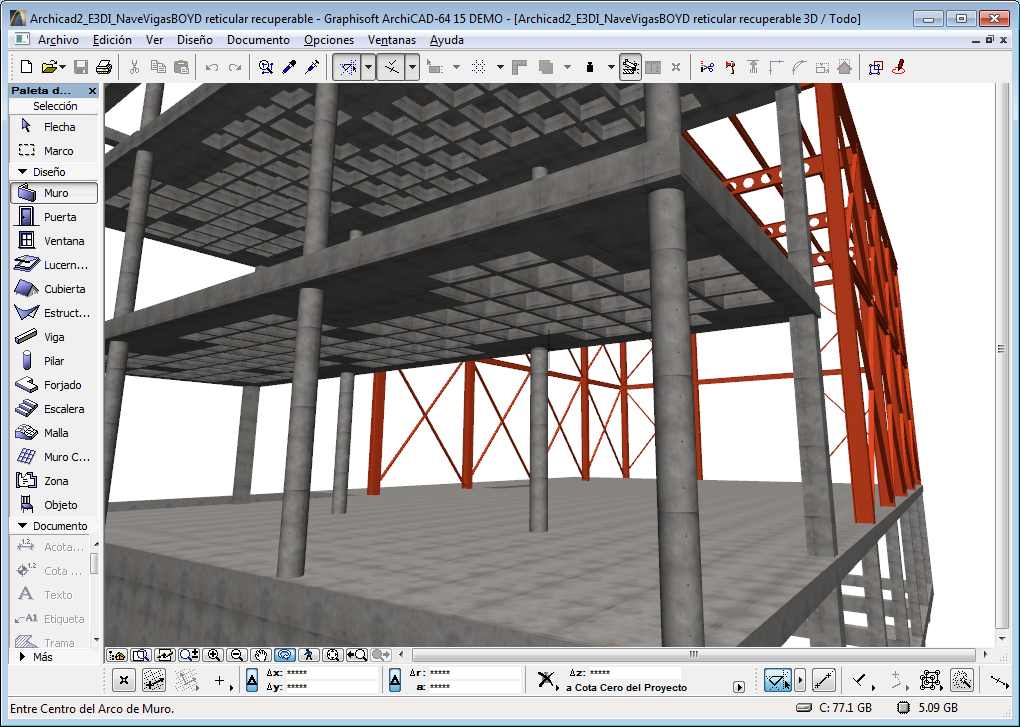This screenshot has height=727, width=1020.
Task: Activate the Find and Select magnifier icon
Action: pyautogui.click(x=265, y=67)
